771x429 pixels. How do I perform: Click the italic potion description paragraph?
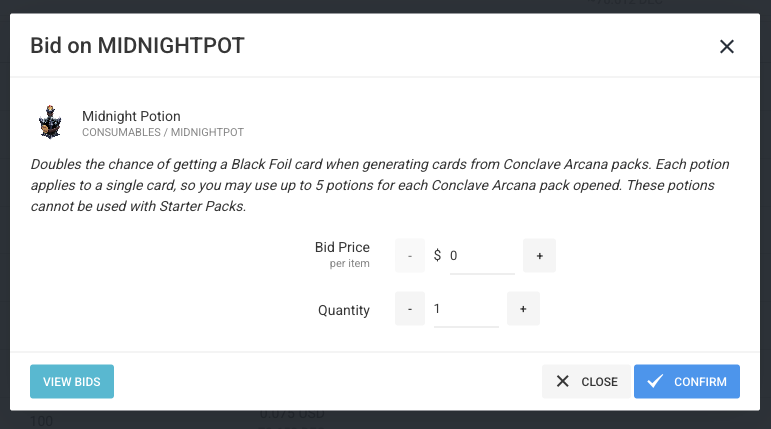380,185
